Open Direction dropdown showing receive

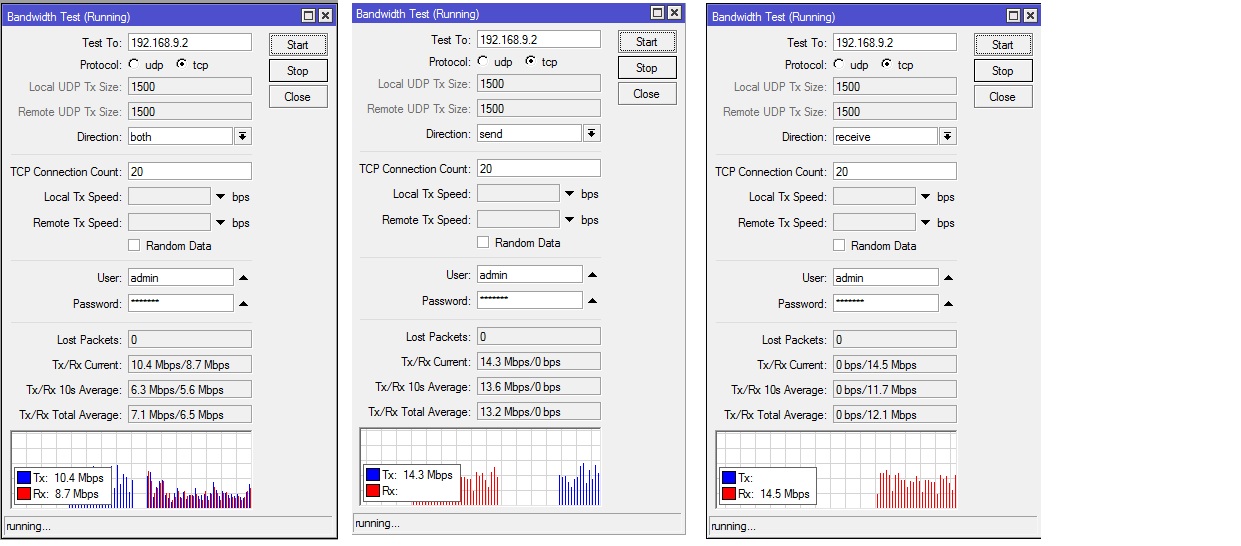(948, 136)
